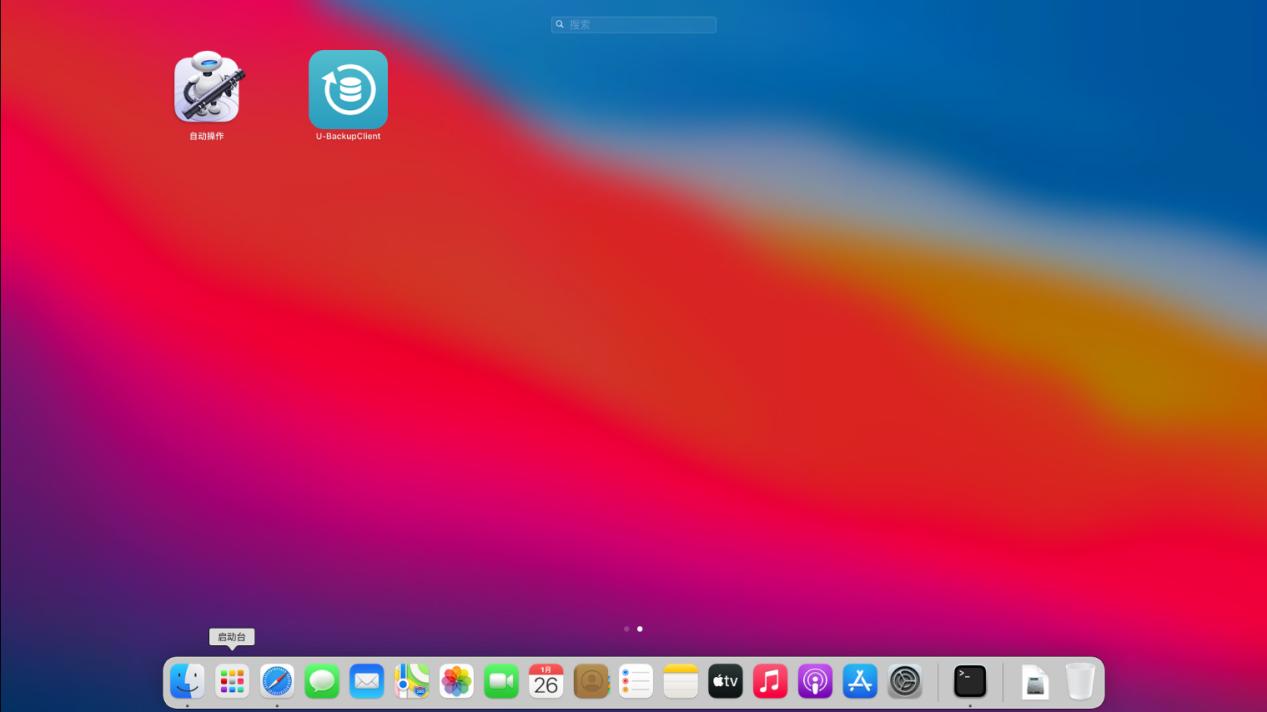The image size is (1267, 712).
Task: Open the Maps app
Action: click(x=411, y=681)
